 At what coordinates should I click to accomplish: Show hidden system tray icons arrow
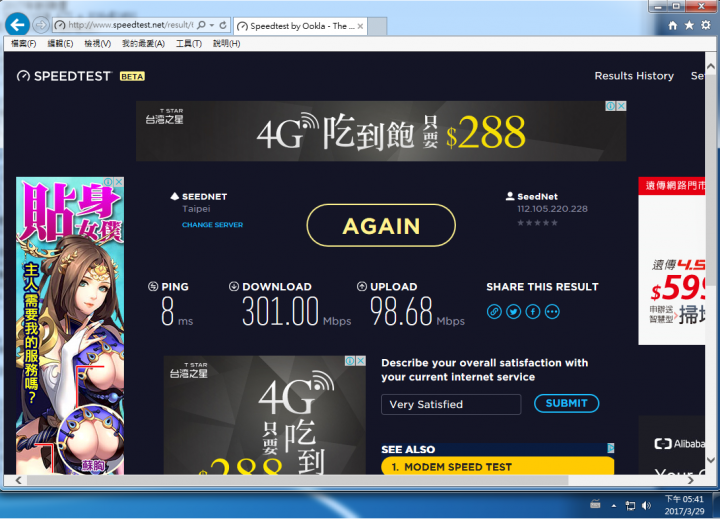click(614, 506)
